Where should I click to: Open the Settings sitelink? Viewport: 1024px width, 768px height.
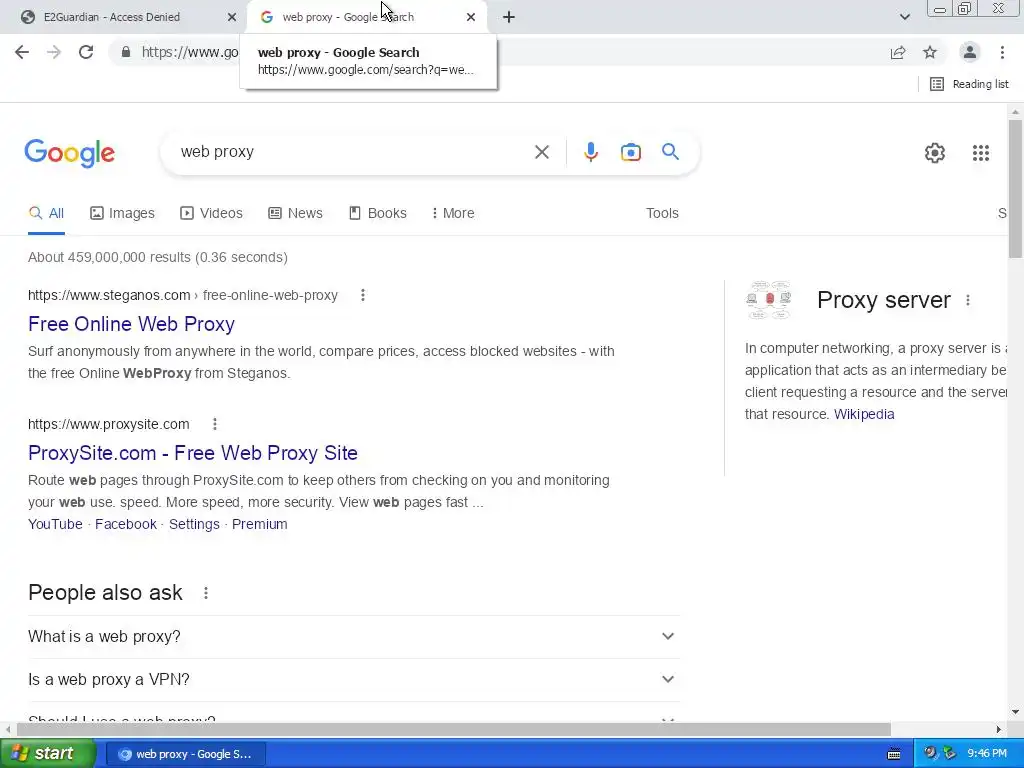point(194,524)
